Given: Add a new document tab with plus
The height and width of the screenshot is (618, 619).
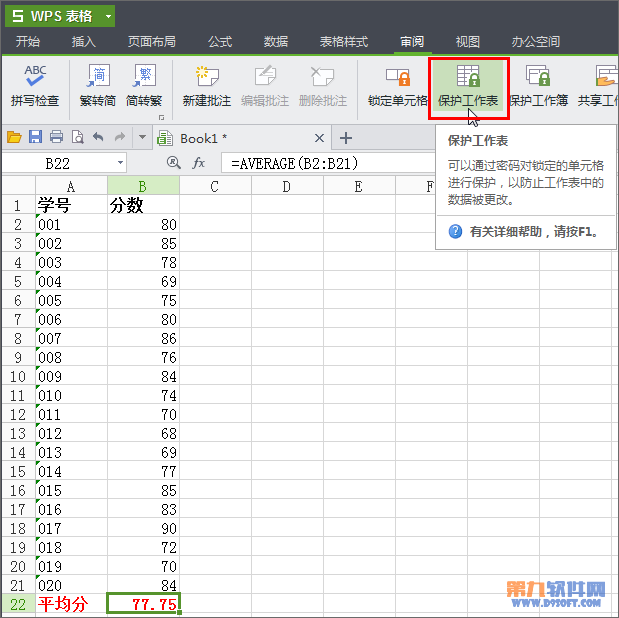Looking at the screenshot, I should (346, 138).
